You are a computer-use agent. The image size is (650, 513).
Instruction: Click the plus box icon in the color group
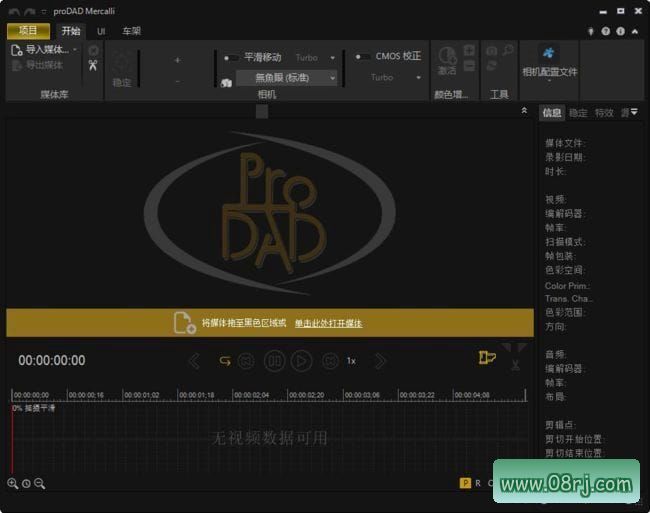469,51
